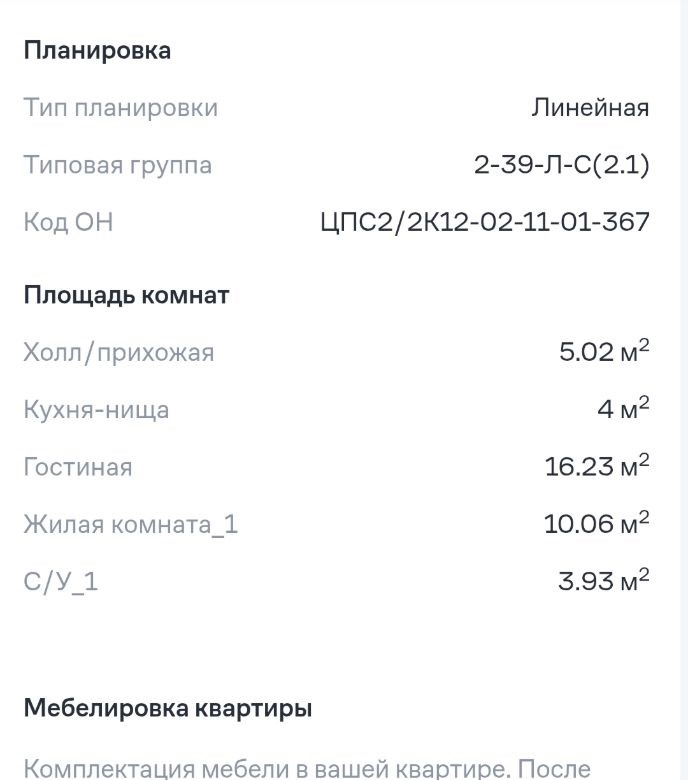Click the 5.02 м² area value
The image size is (688, 780).
(x=604, y=352)
